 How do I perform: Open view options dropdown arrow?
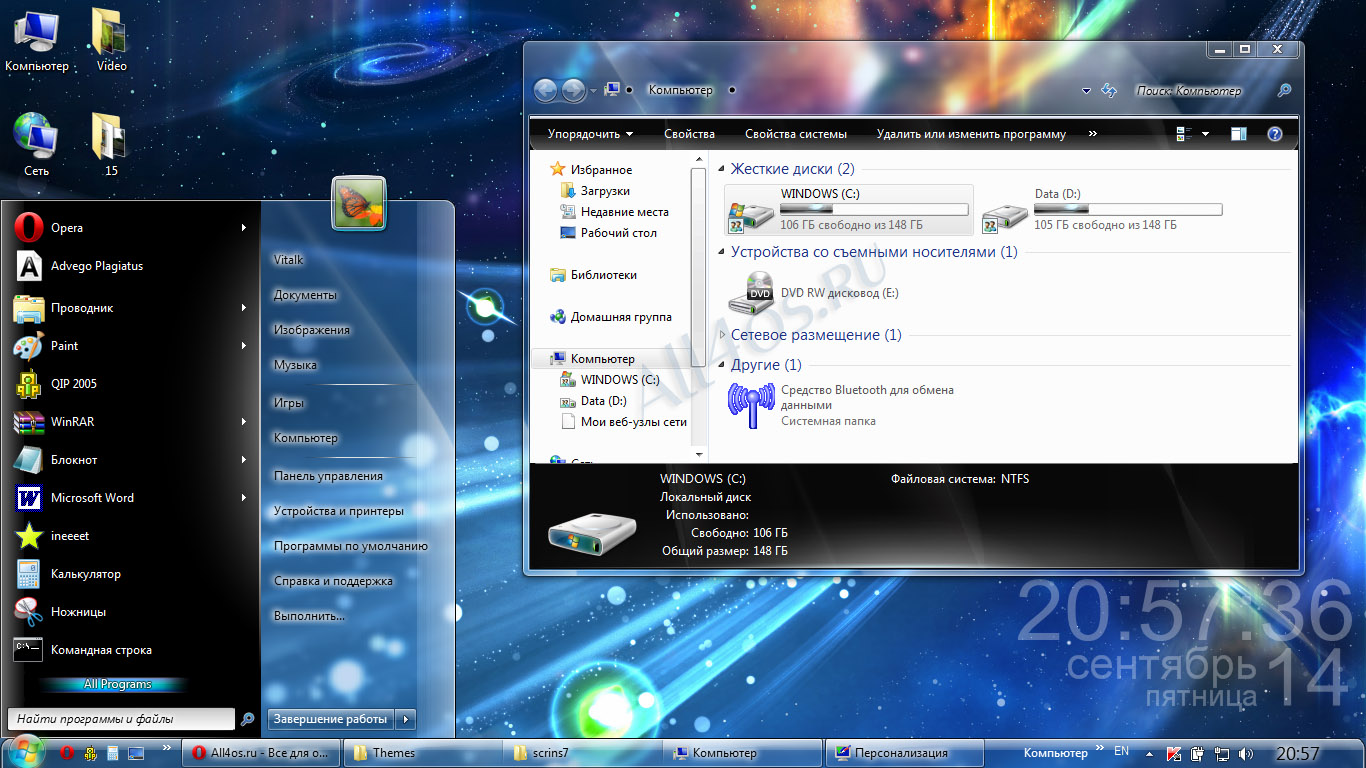point(1205,134)
